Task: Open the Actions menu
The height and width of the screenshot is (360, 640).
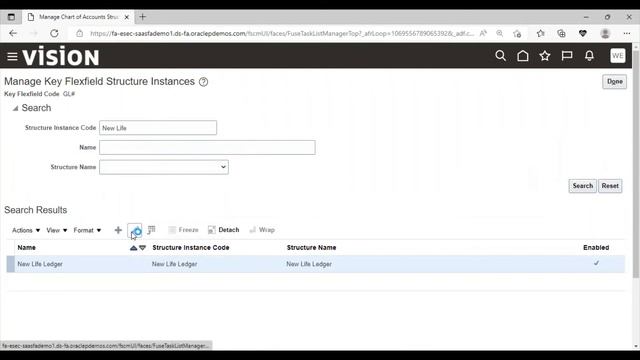Action: 26,230
